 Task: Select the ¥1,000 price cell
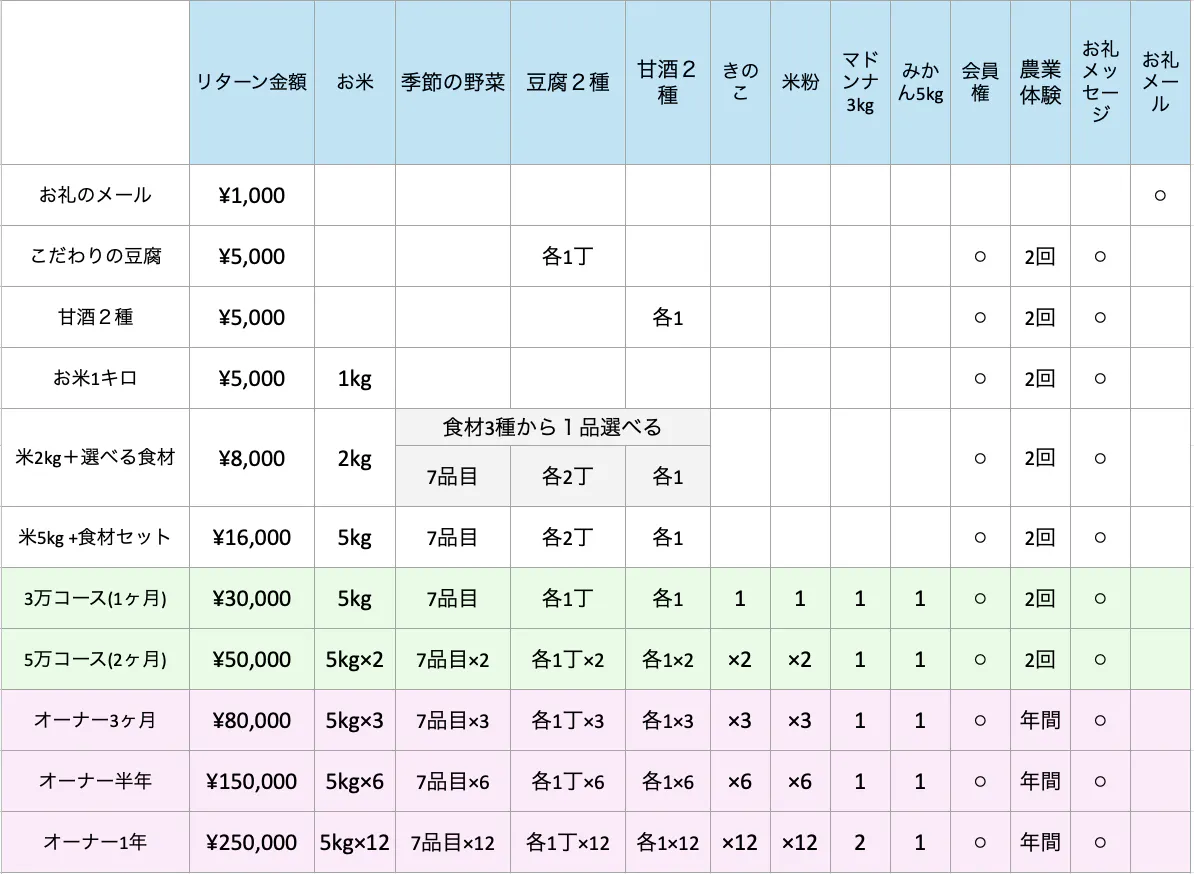pyautogui.click(x=251, y=195)
